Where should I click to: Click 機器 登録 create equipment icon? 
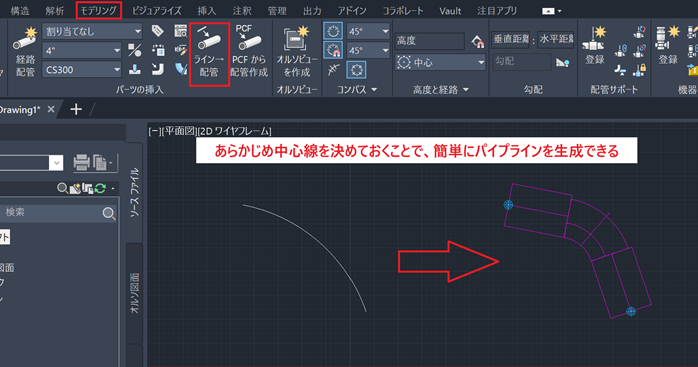668,45
